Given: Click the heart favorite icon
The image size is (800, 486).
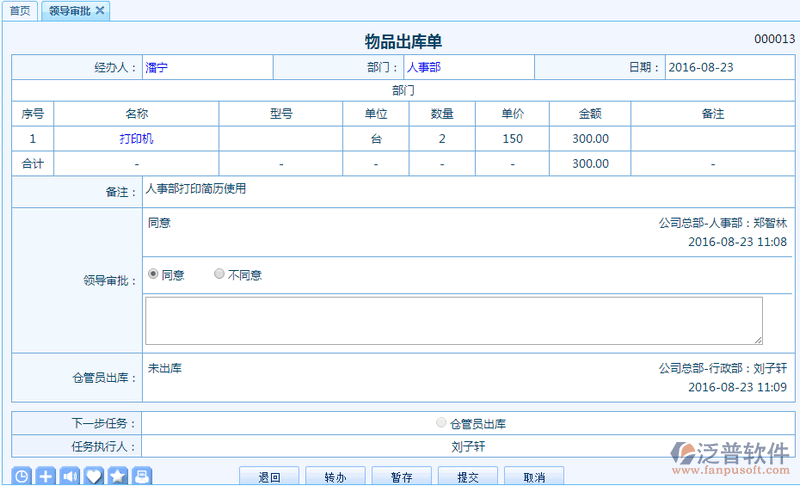Looking at the screenshot, I should click(94, 476).
